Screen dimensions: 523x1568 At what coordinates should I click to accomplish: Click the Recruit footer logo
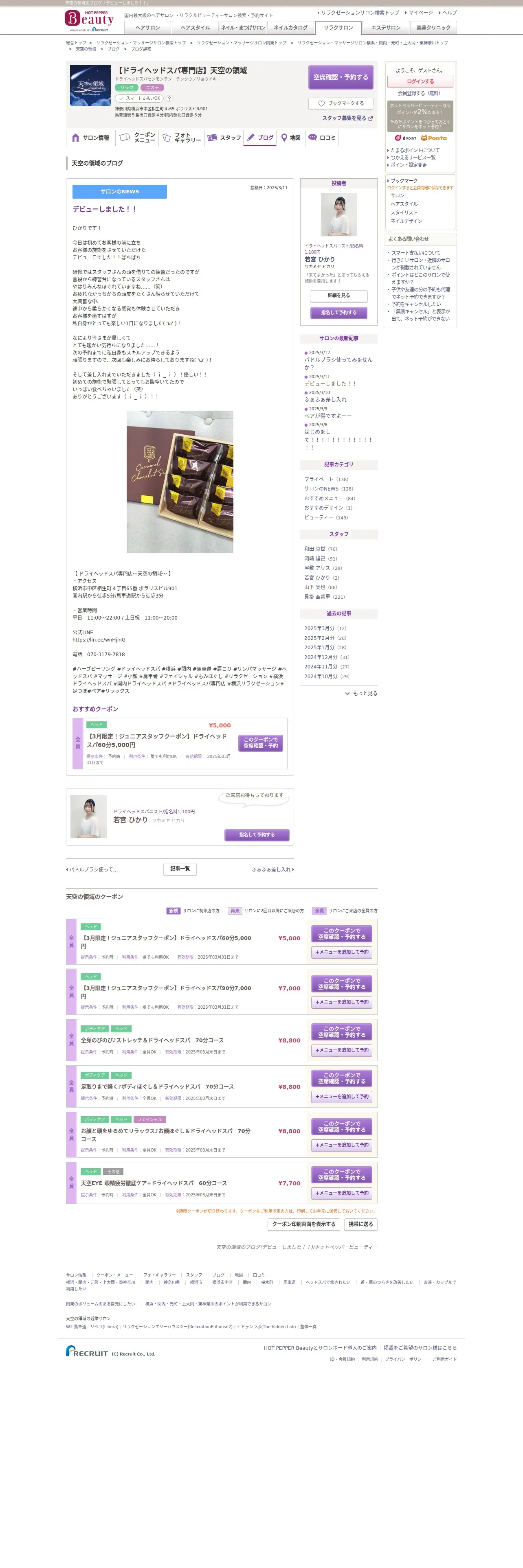click(87, 1351)
